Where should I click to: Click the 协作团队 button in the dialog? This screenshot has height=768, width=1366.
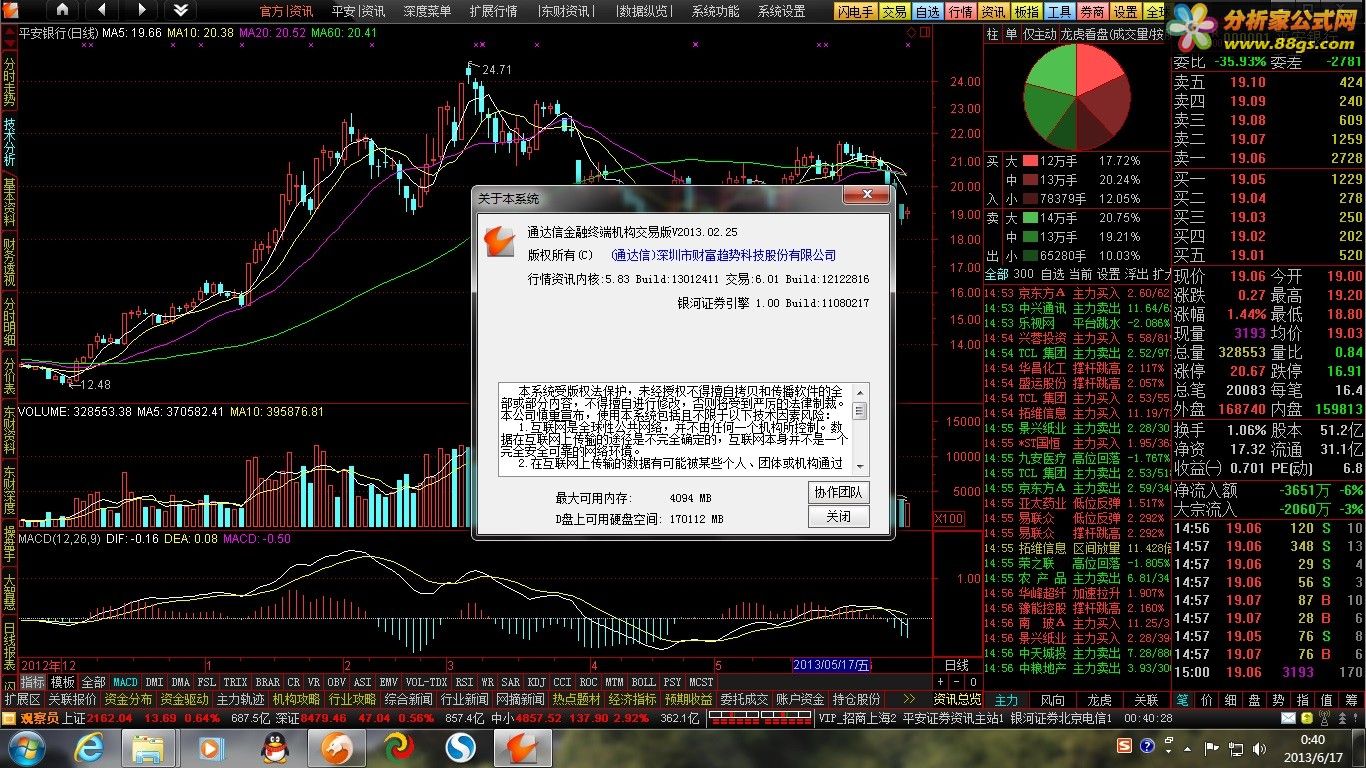(x=838, y=492)
